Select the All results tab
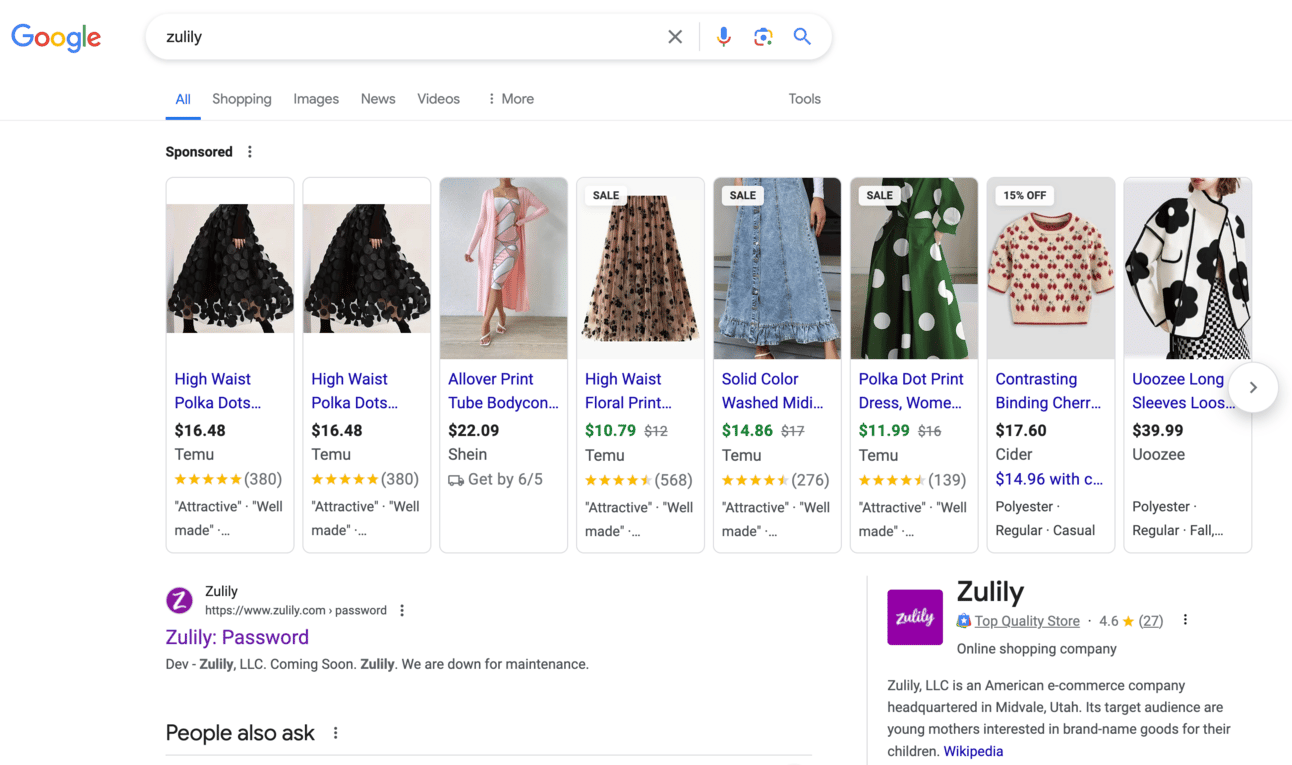Image resolution: width=1292 pixels, height=765 pixels. (x=183, y=99)
